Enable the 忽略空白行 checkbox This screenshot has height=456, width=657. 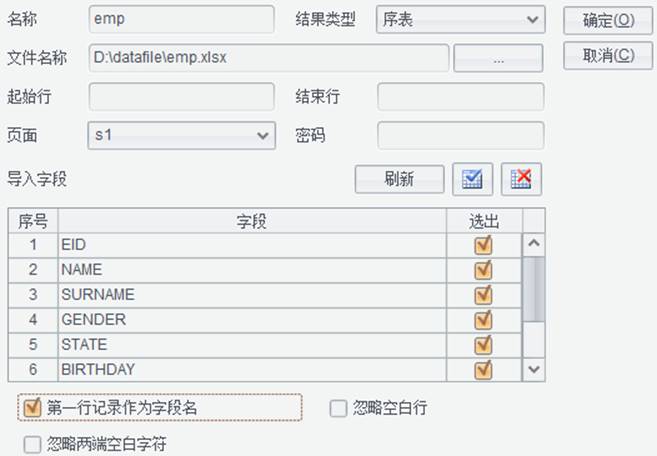339,409
